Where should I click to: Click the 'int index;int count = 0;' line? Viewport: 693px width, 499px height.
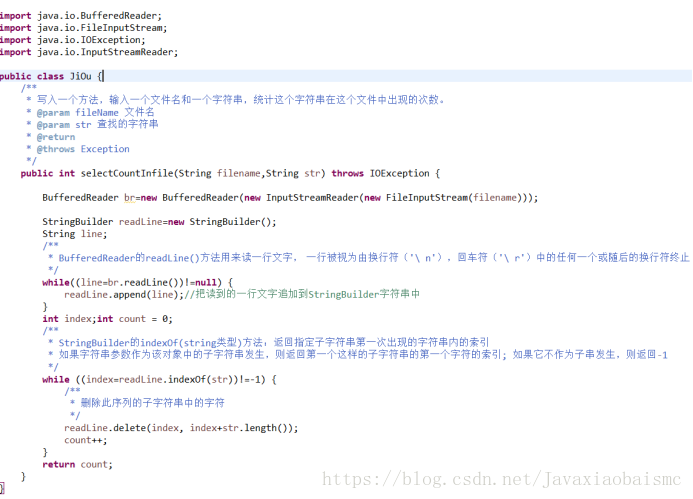(107, 319)
